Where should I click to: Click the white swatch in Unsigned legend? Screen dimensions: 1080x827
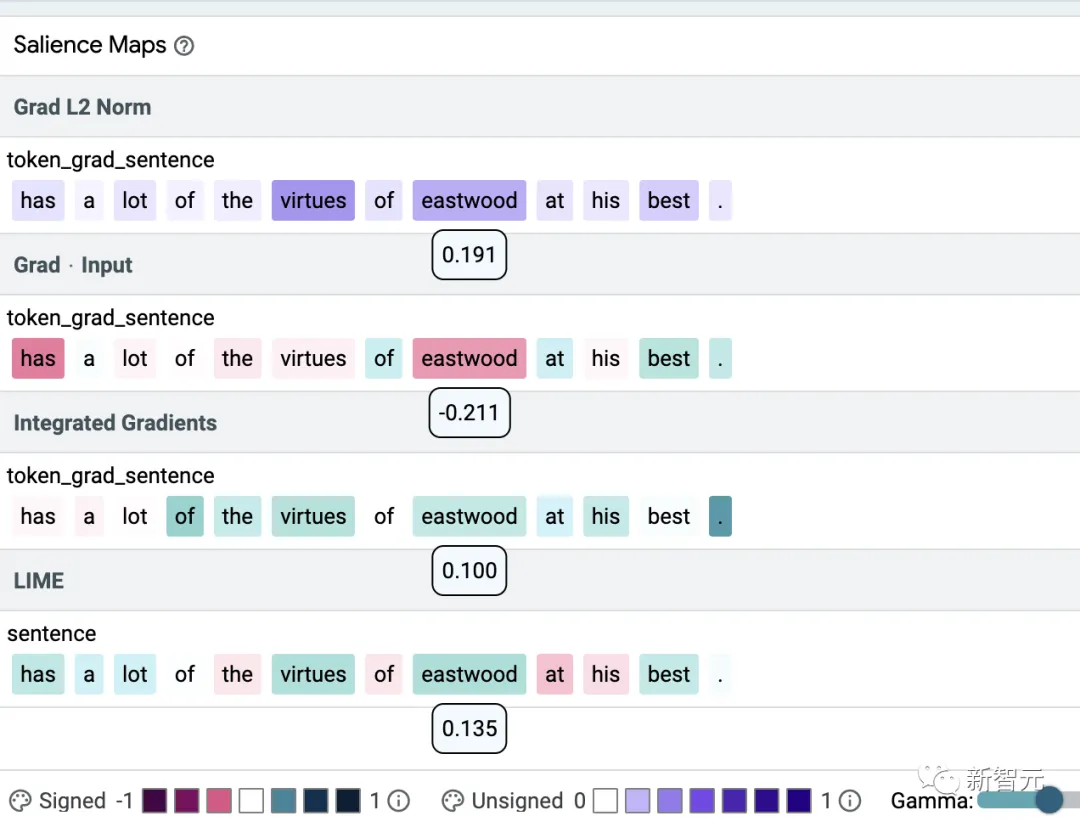pos(605,801)
